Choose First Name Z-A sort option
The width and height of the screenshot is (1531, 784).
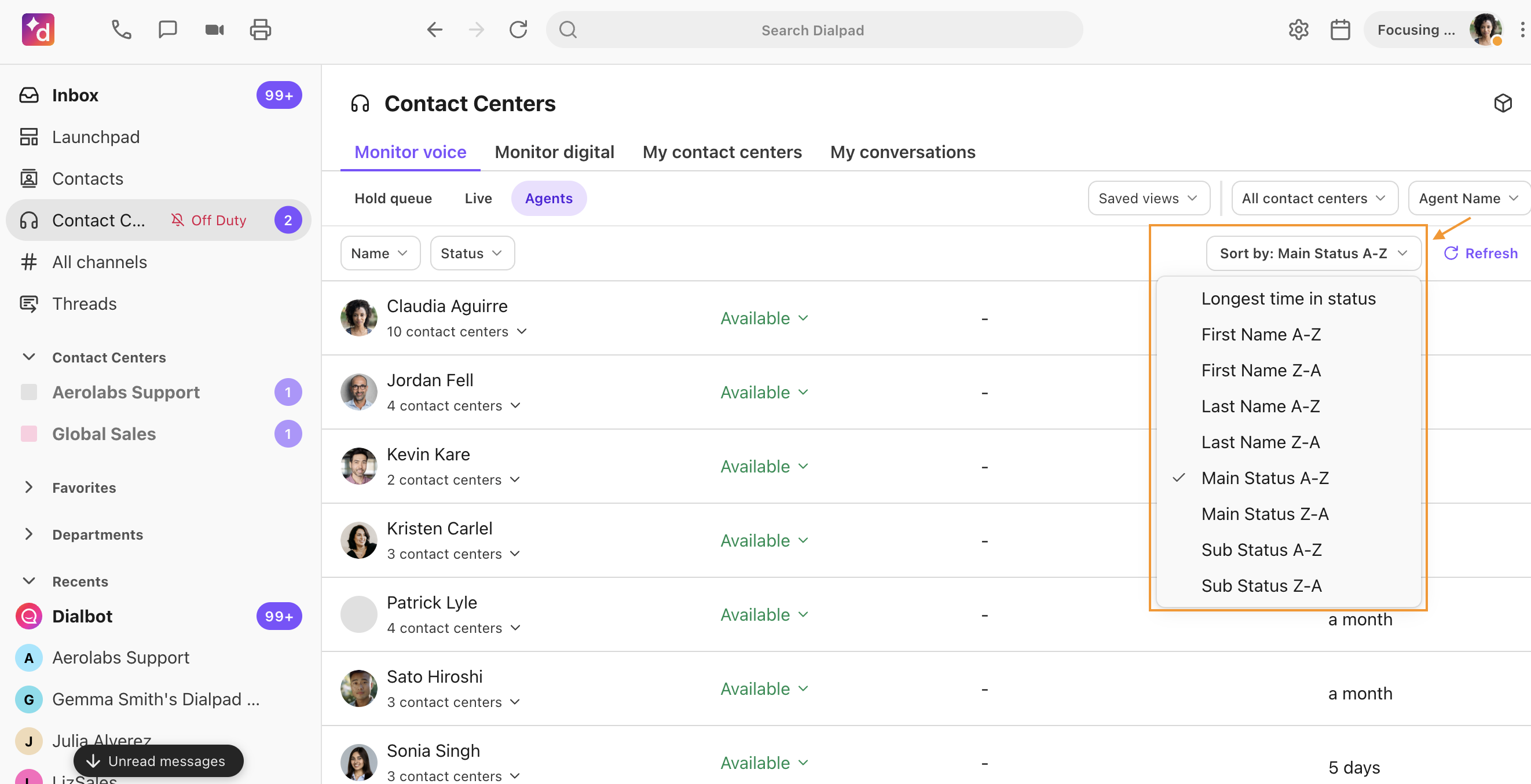click(x=1288, y=371)
